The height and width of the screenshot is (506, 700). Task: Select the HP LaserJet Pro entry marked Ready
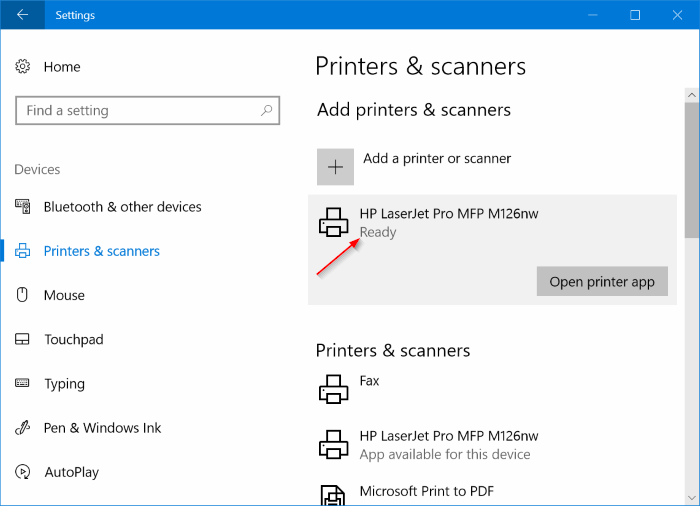pyautogui.click(x=492, y=250)
